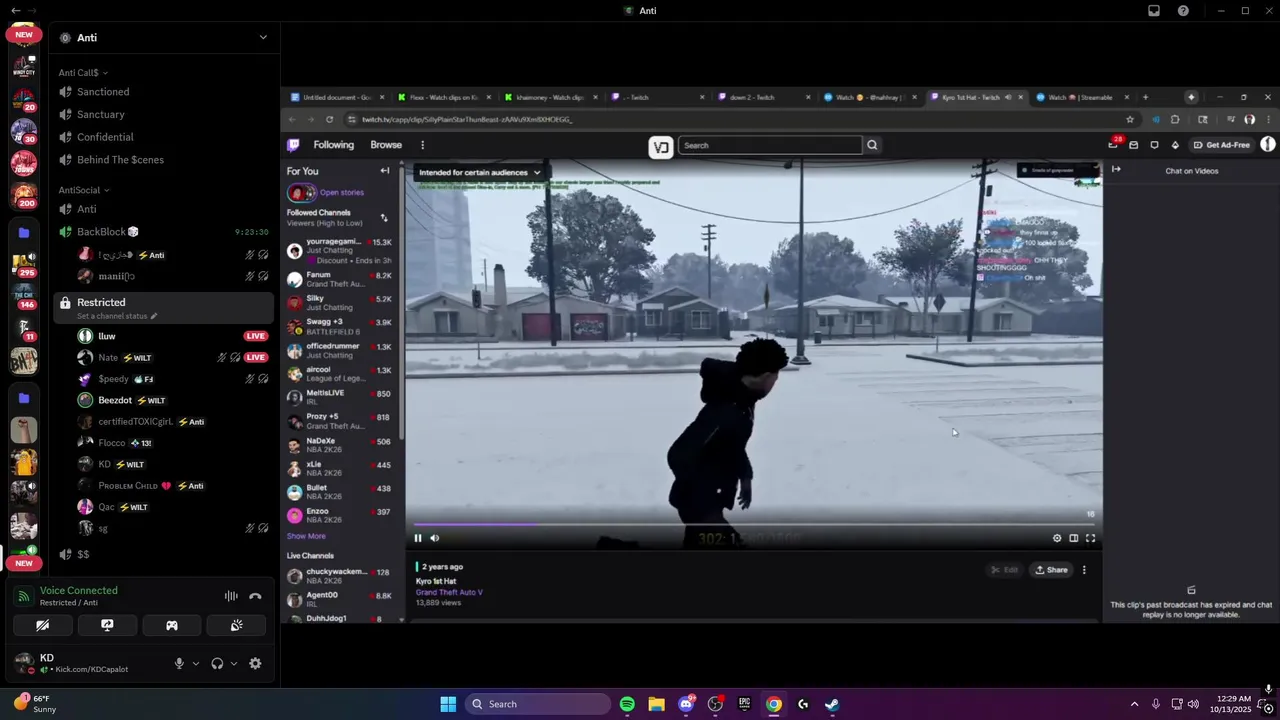Open Twitch notifications with red badge
The height and width of the screenshot is (720, 1280).
point(1114,144)
